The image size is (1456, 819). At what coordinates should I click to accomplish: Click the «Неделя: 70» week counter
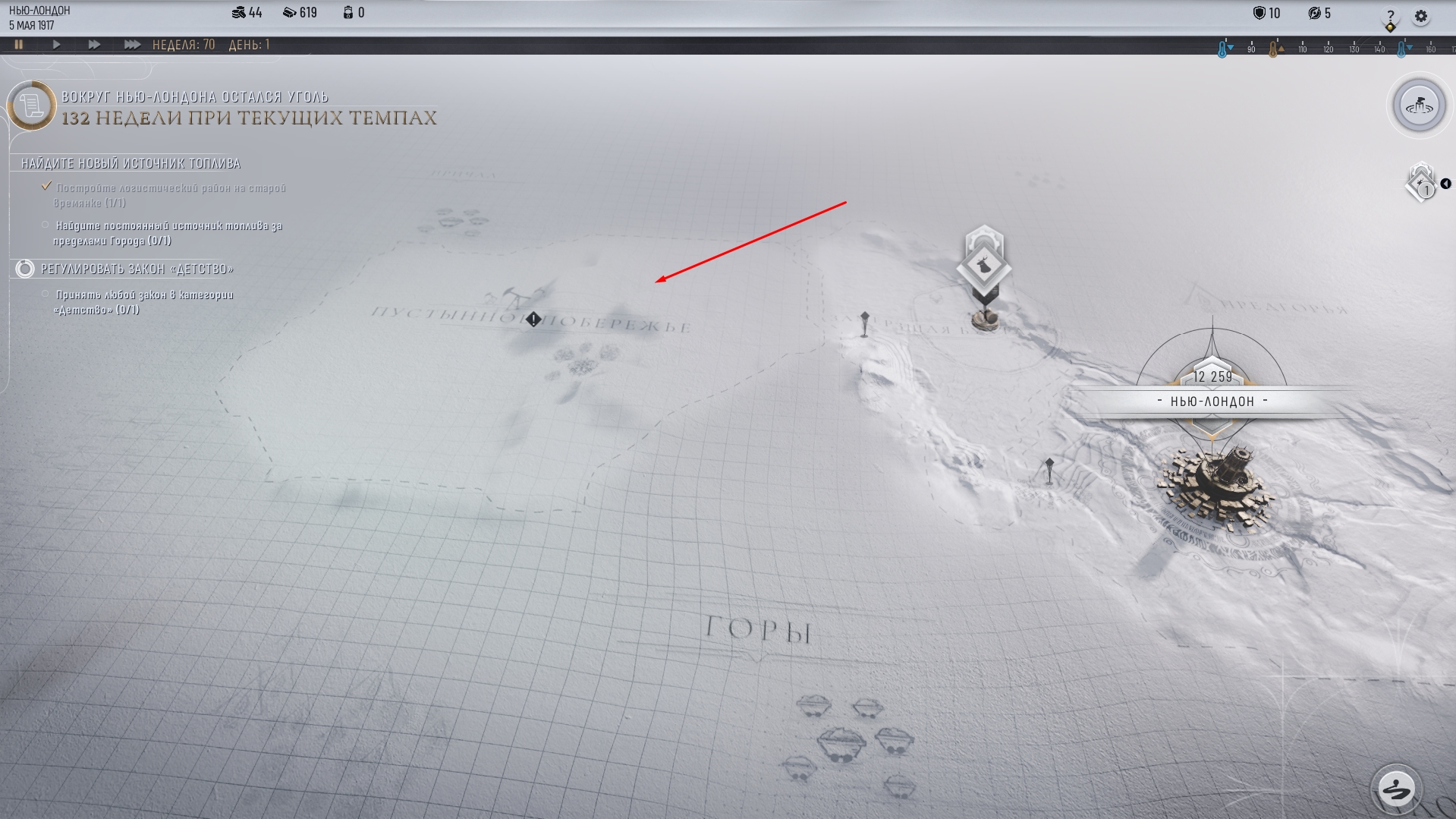coord(184,45)
